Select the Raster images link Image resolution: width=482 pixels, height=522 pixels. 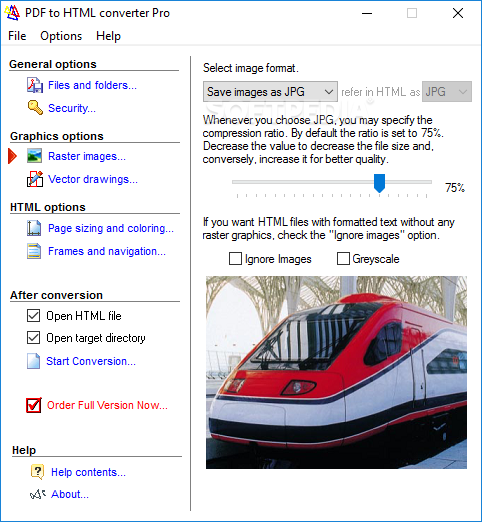(87, 156)
